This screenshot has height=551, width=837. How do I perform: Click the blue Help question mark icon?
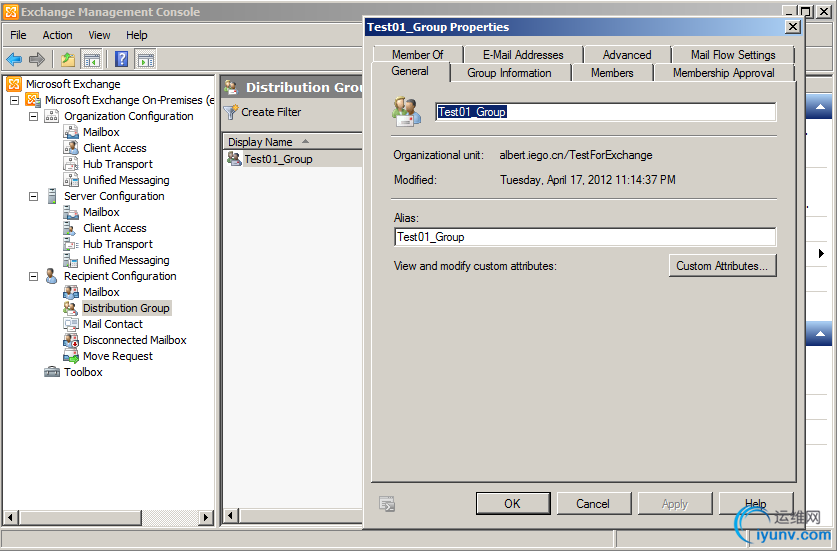[x=122, y=59]
